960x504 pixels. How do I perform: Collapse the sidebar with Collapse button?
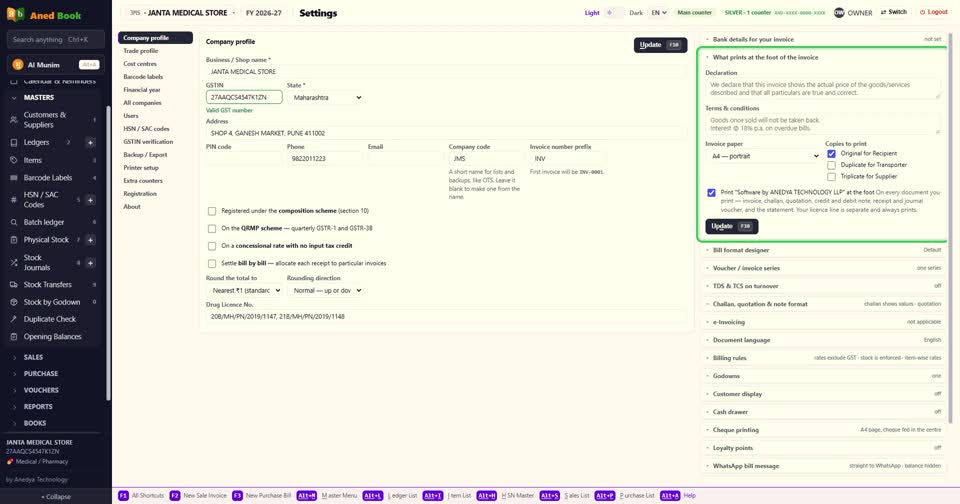56,497
